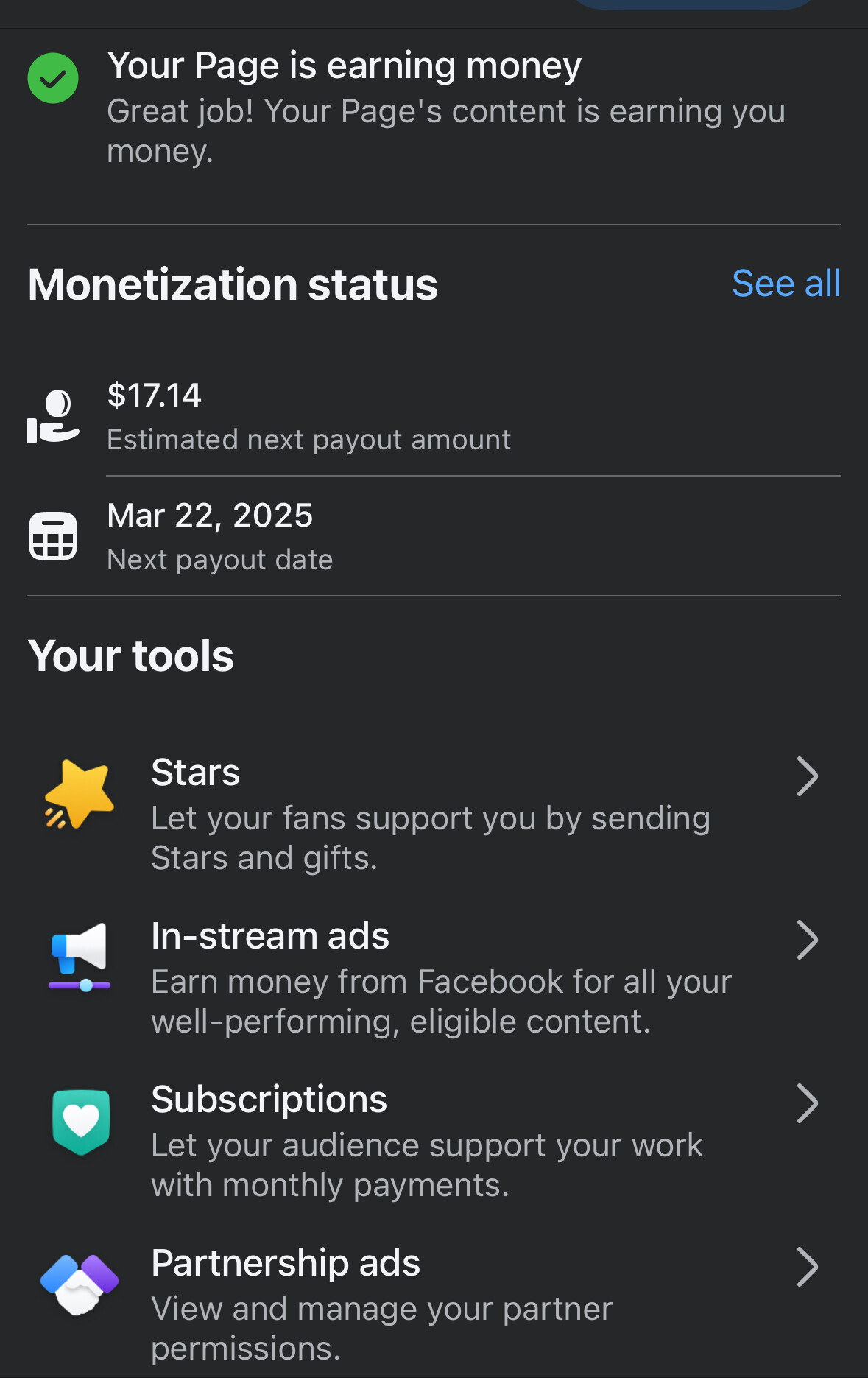Tap the $17.14 estimated payout amount
The image size is (868, 1378).
pyautogui.click(x=155, y=396)
